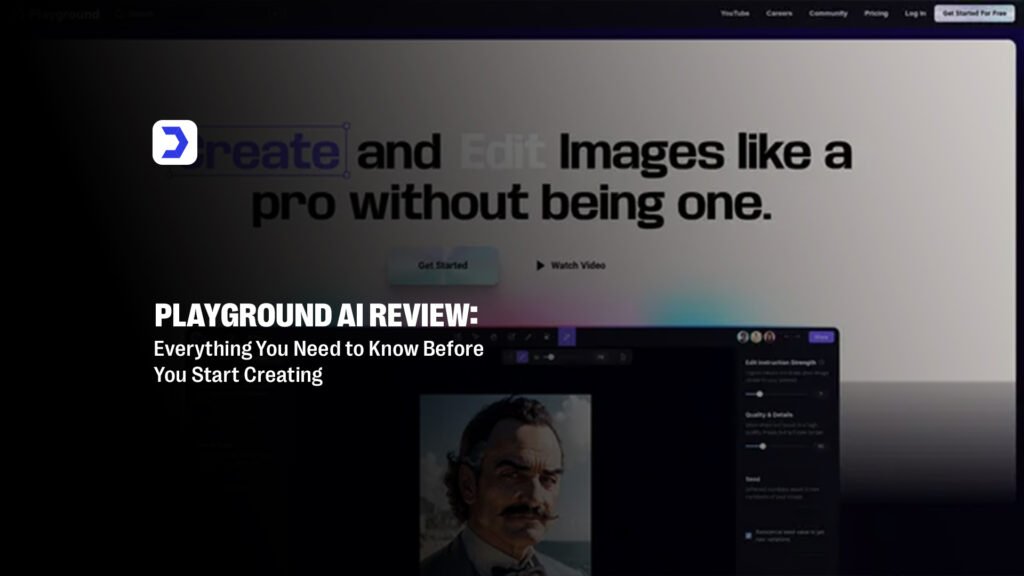
Task: Click the first user avatar in editor header
Action: tap(743, 337)
